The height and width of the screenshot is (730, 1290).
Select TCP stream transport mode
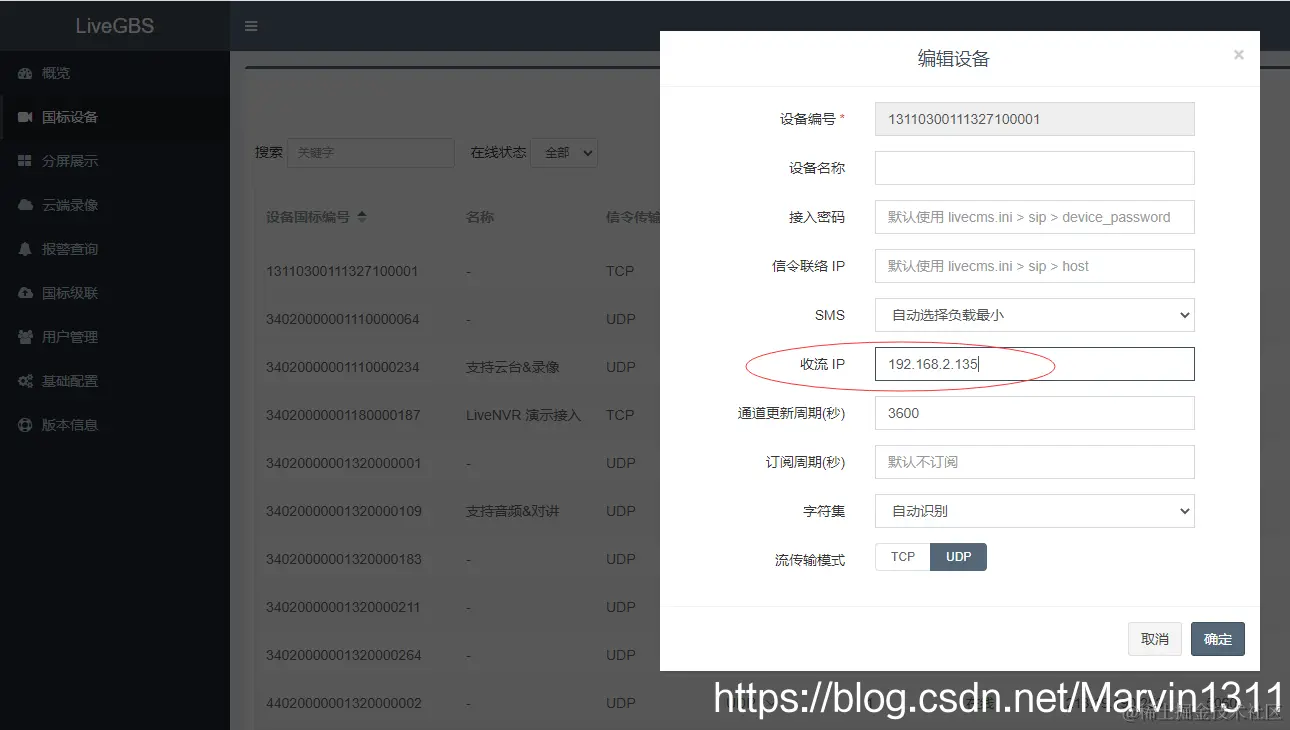[903, 557]
